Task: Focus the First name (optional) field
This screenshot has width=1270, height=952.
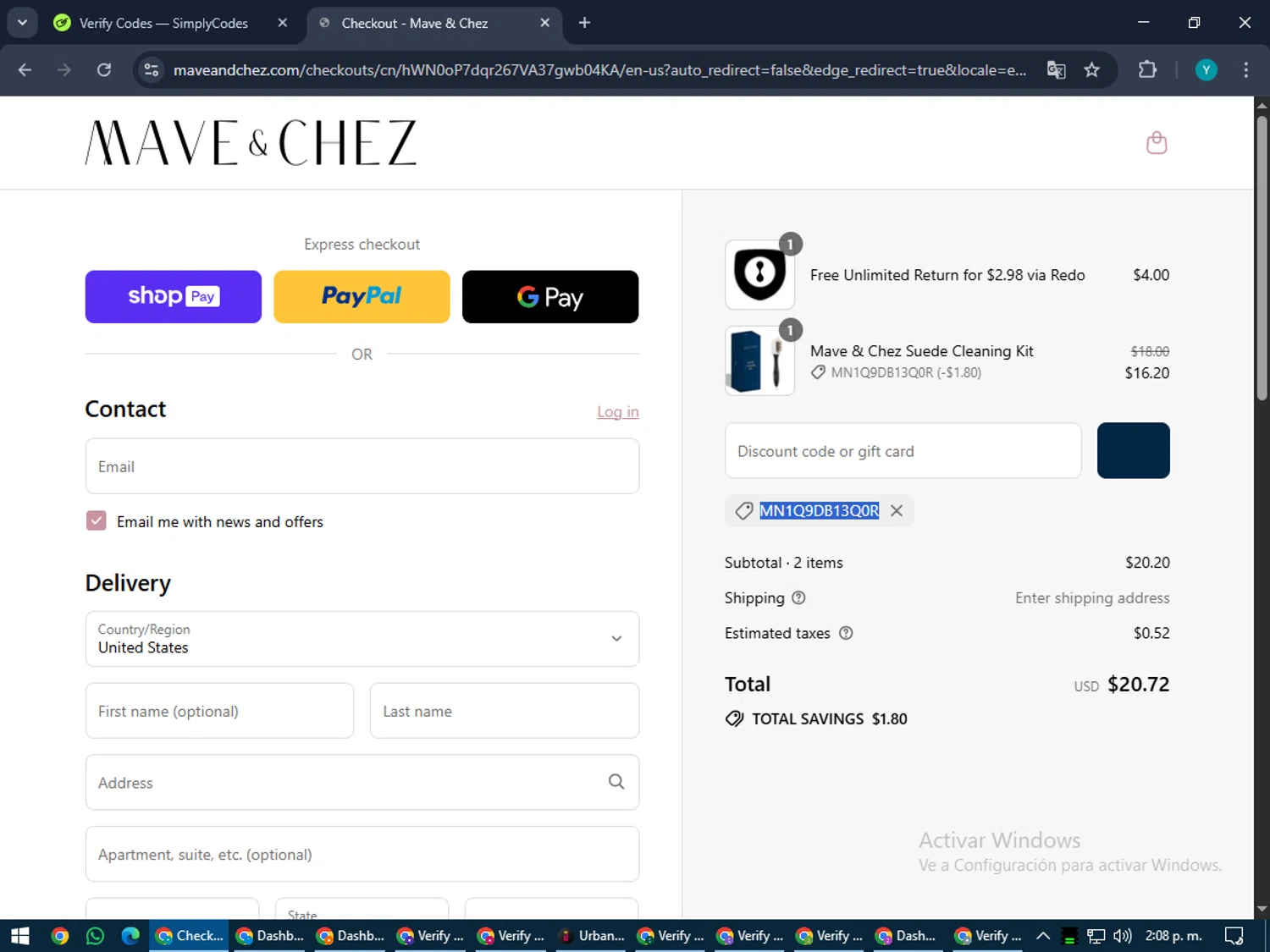Action: point(219,711)
